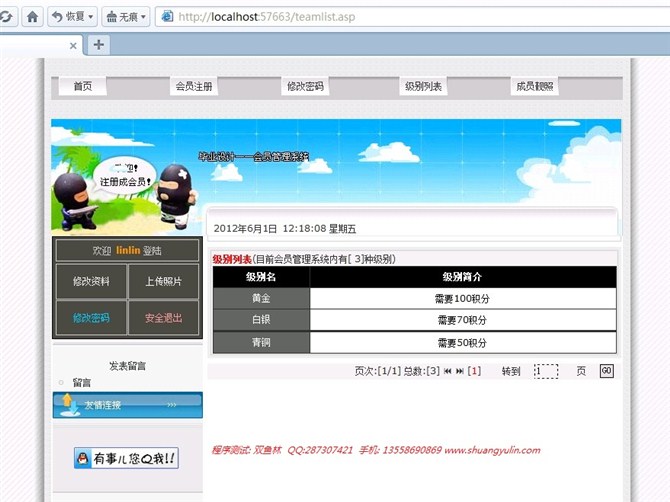Click the 友情连接 banner
Screen dimensions: 670x502
127,405
